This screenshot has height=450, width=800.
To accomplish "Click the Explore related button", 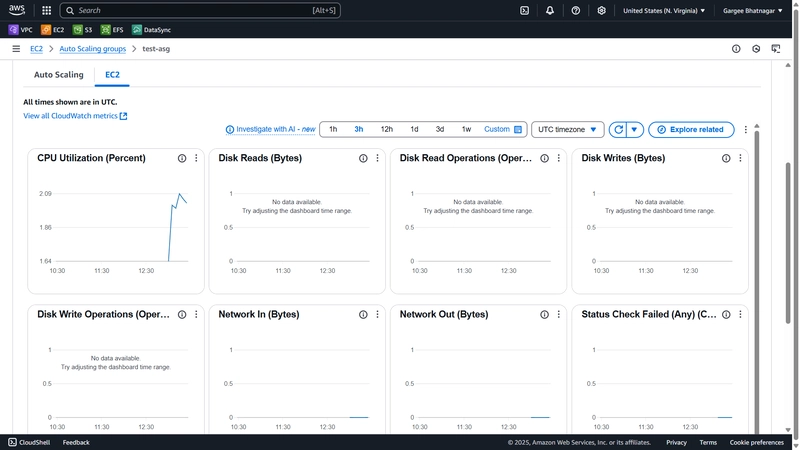I will click(691, 130).
